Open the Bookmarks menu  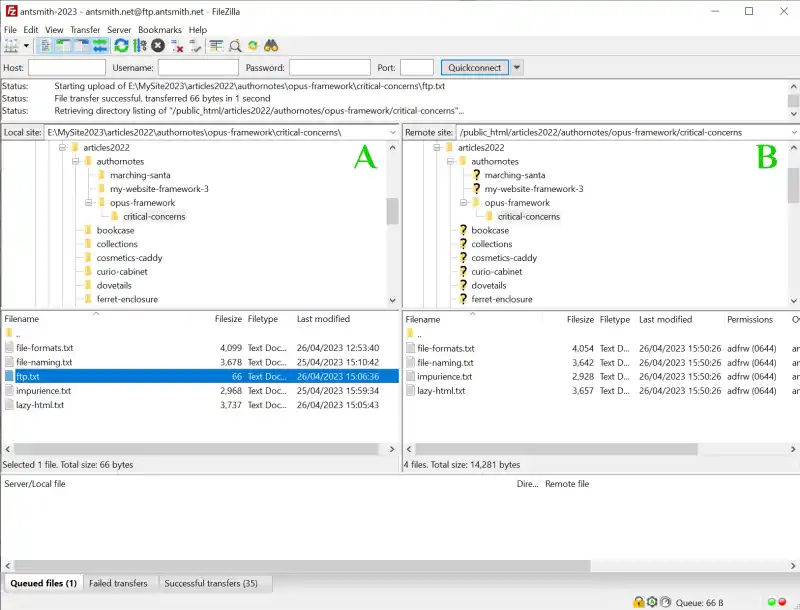coord(160,30)
